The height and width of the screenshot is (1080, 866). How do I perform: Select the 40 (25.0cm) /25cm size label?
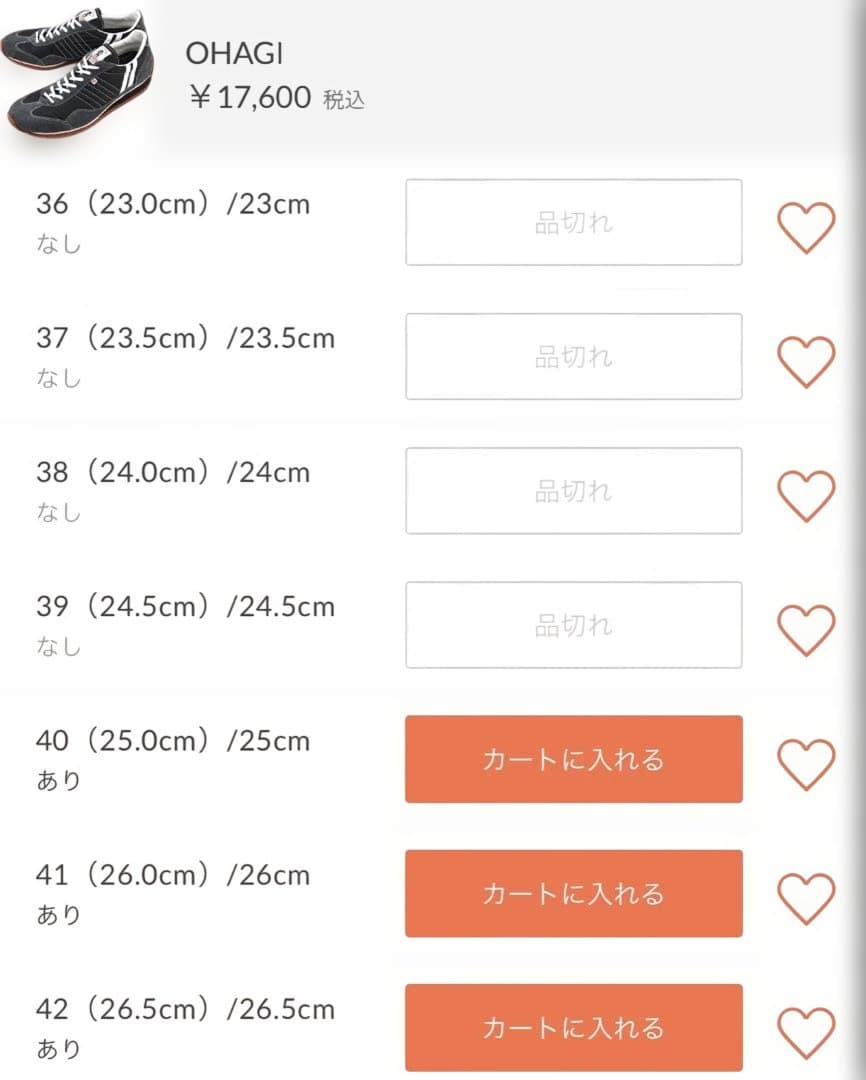[x=173, y=741]
